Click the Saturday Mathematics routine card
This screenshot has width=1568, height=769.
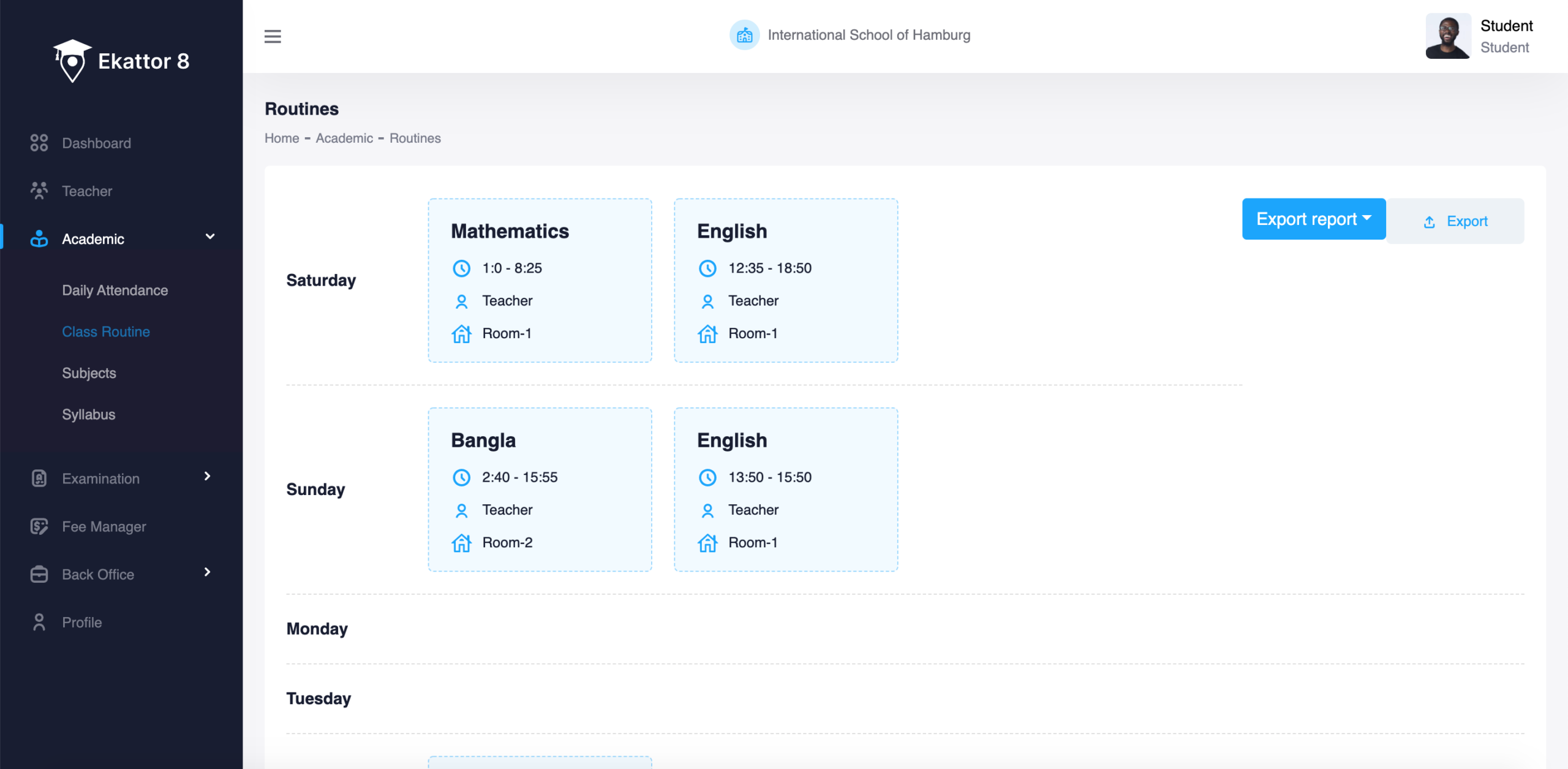click(x=540, y=280)
